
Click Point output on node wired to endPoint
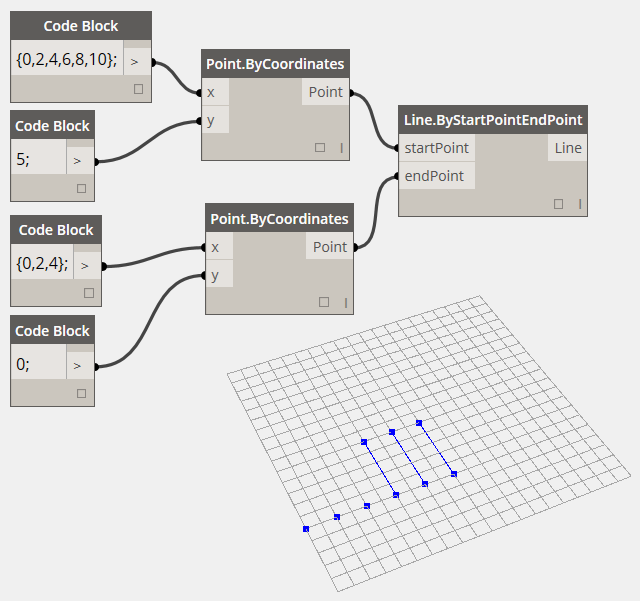(x=329, y=247)
